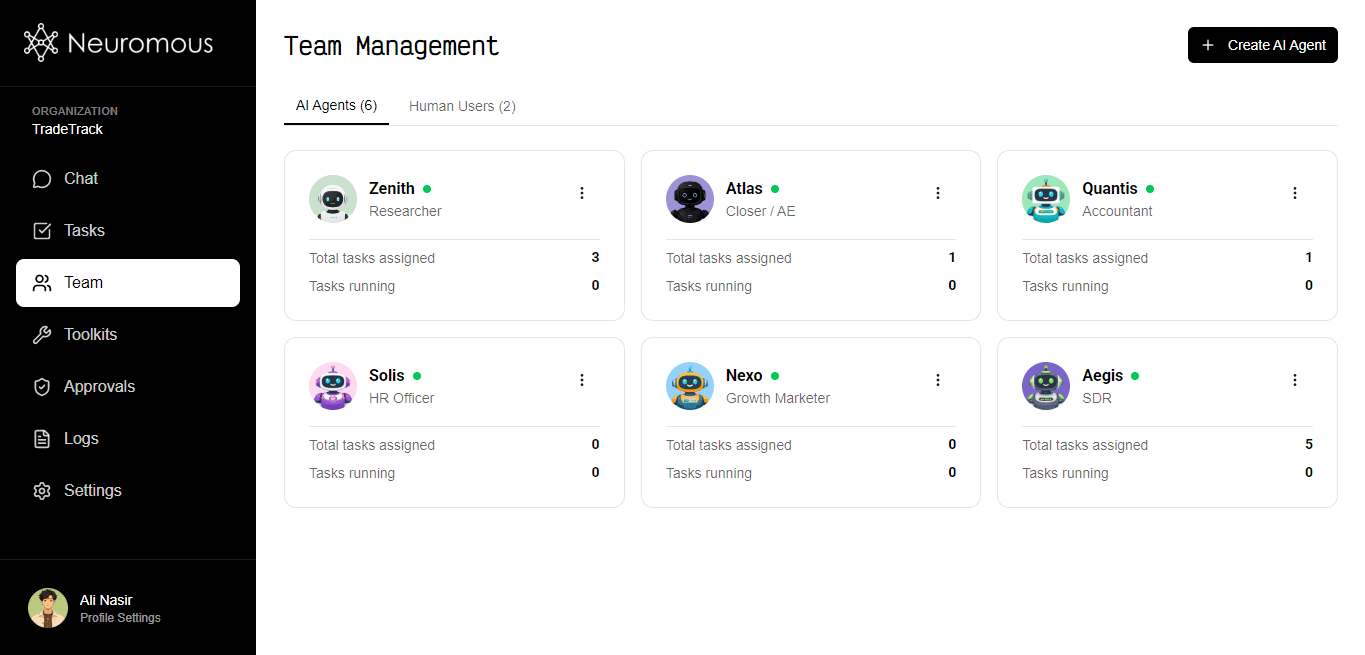
Task: Click the Nexo agent name
Action: point(744,375)
